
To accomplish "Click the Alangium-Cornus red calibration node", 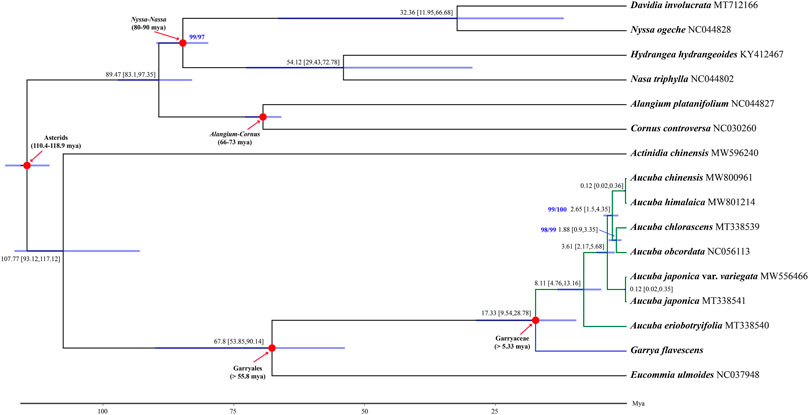I will click(x=263, y=117).
